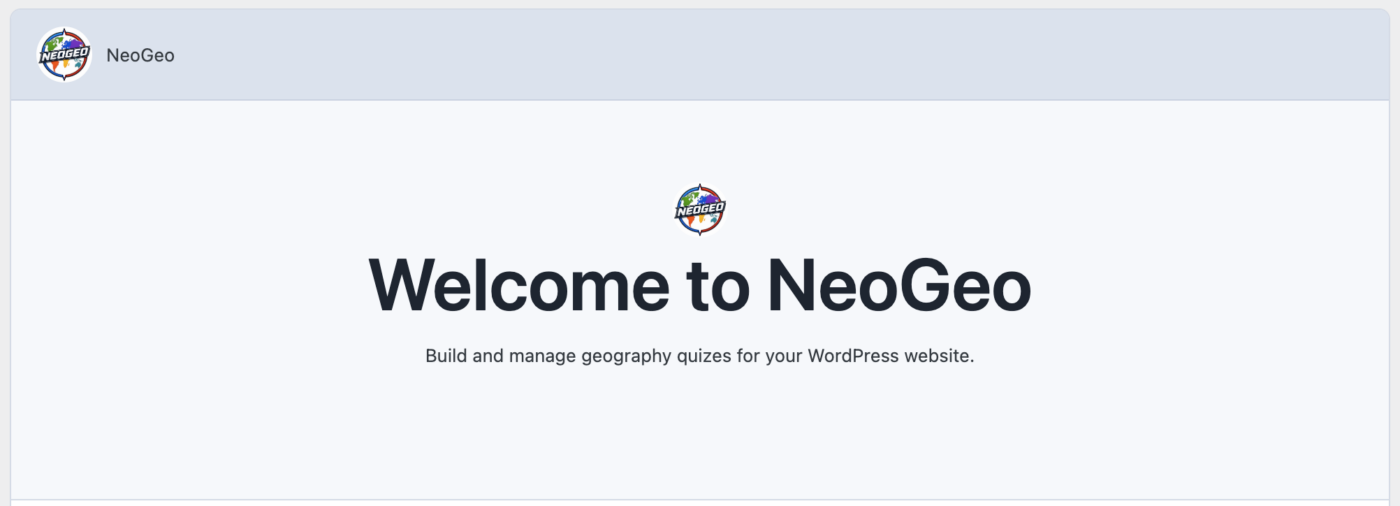Click the 'Welcome to NeoGeo' heading
This screenshot has width=1400, height=506.
click(699, 285)
